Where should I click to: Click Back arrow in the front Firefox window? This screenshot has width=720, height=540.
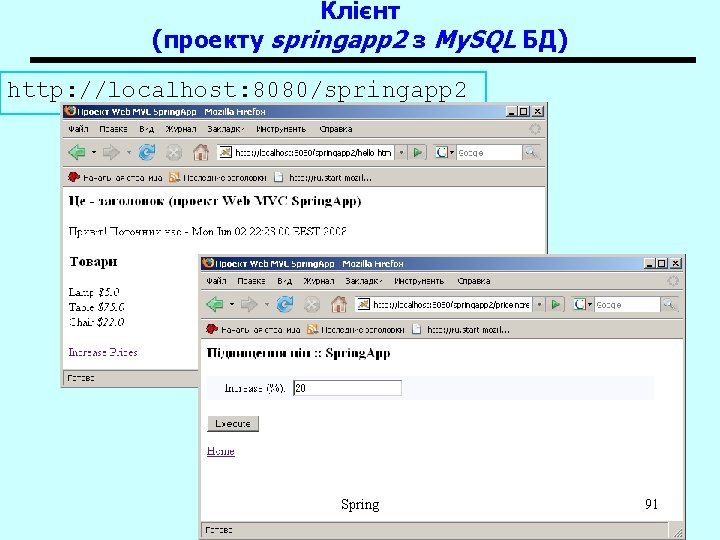(215, 304)
